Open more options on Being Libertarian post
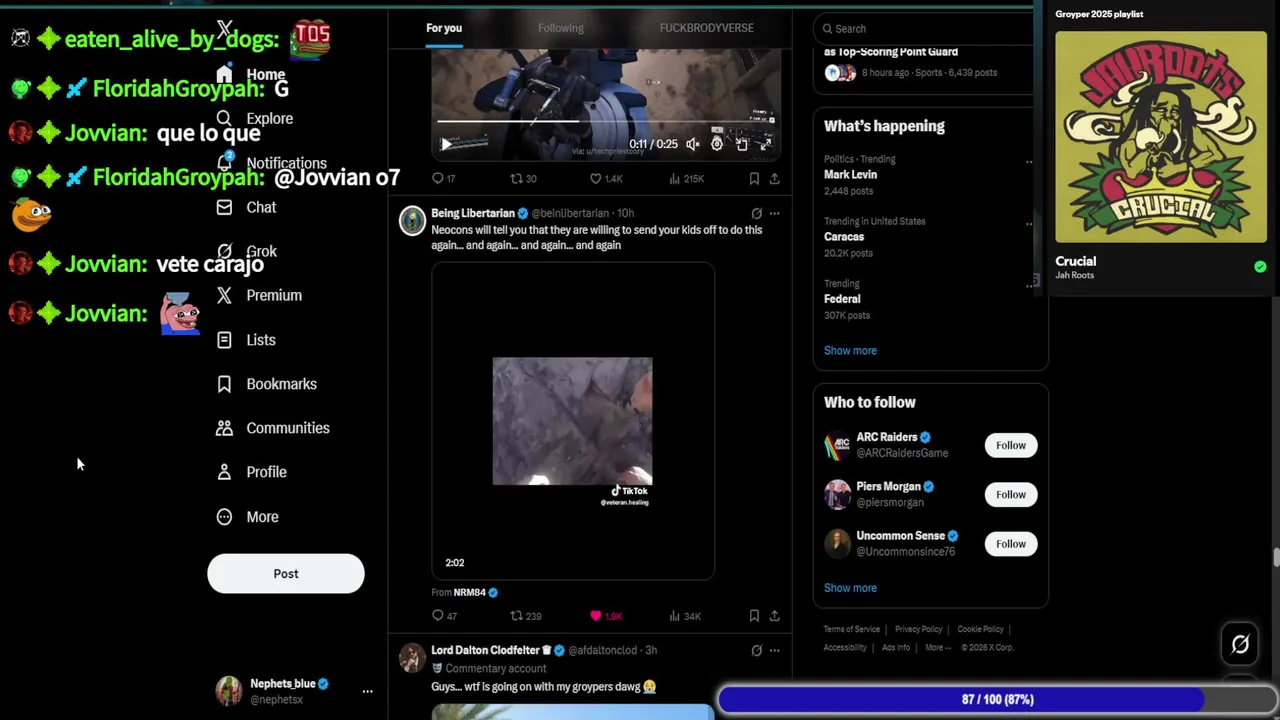 pos(774,213)
